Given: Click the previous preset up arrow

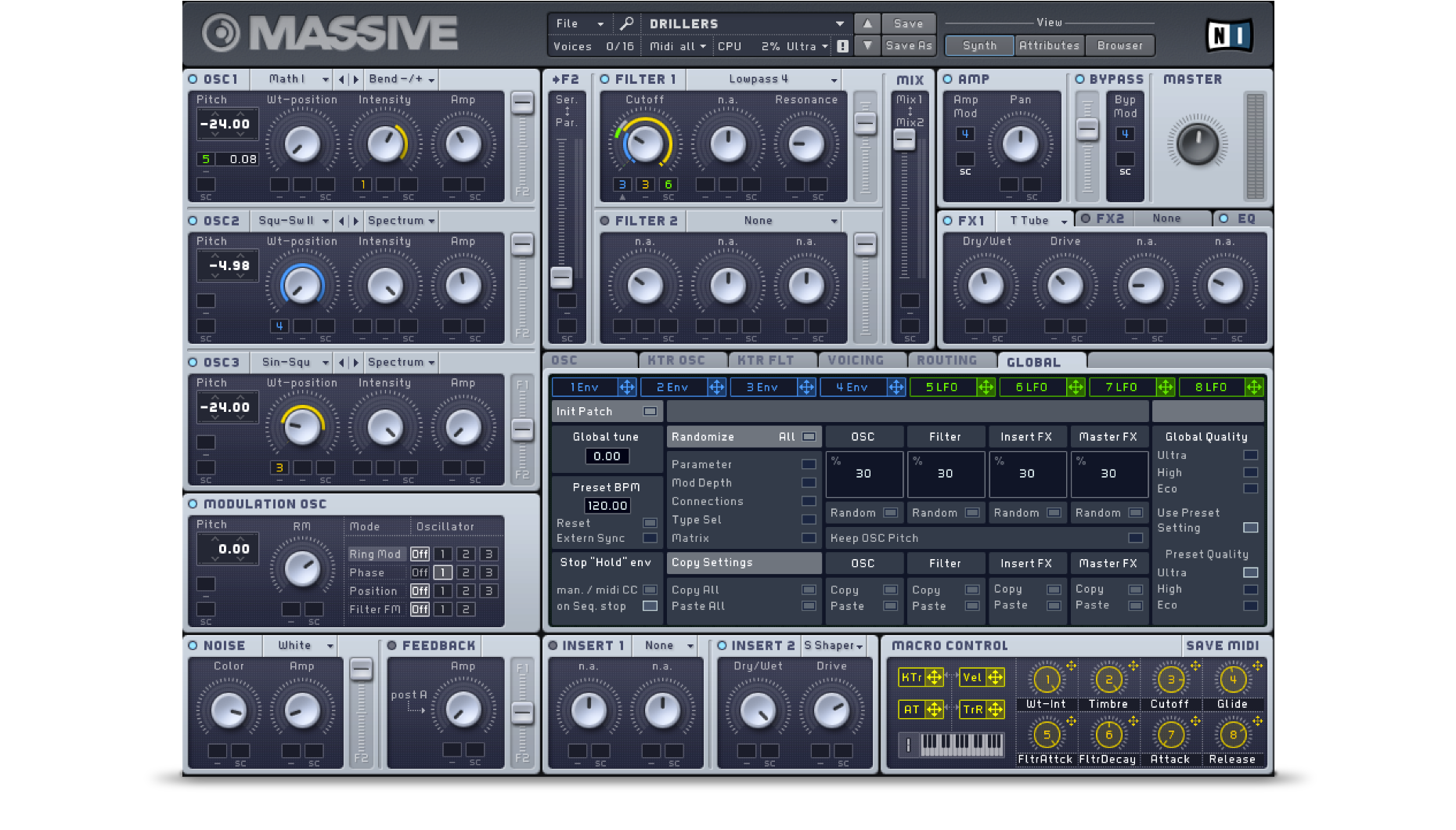Looking at the screenshot, I should coord(867,23).
